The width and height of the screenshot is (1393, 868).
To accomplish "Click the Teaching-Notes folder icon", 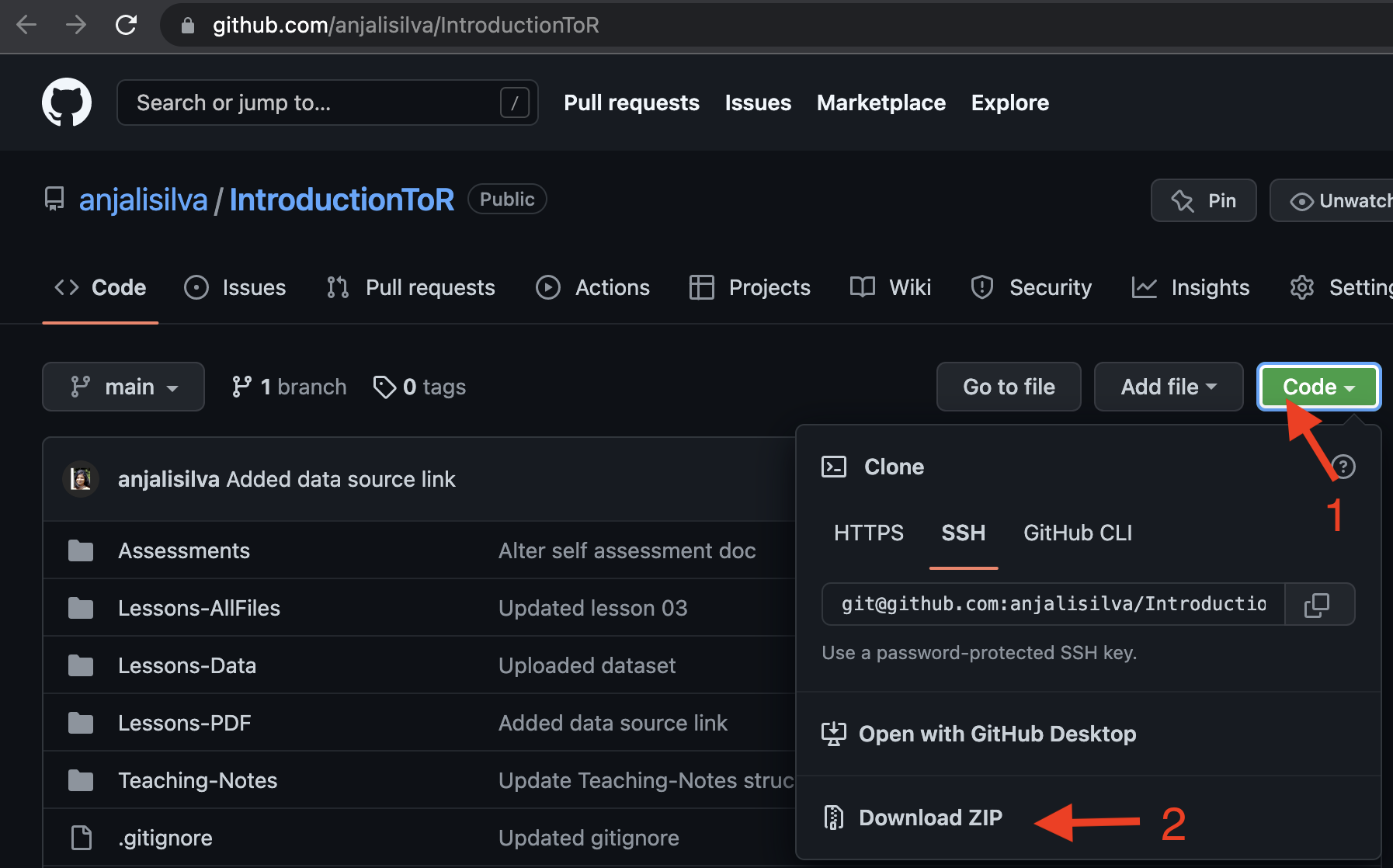I will tap(81, 780).
